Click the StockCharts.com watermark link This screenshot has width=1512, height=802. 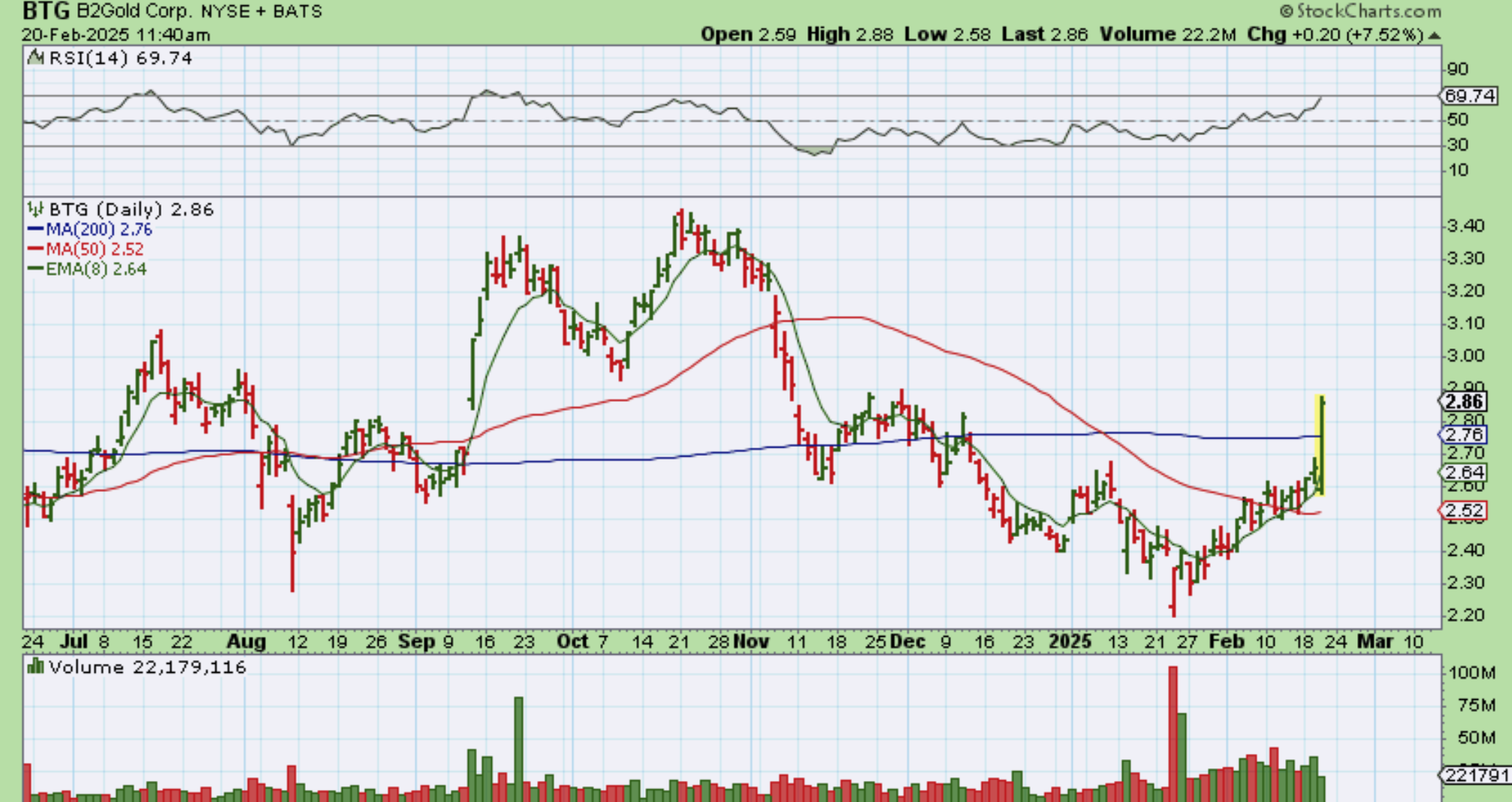pyautogui.click(x=1367, y=11)
